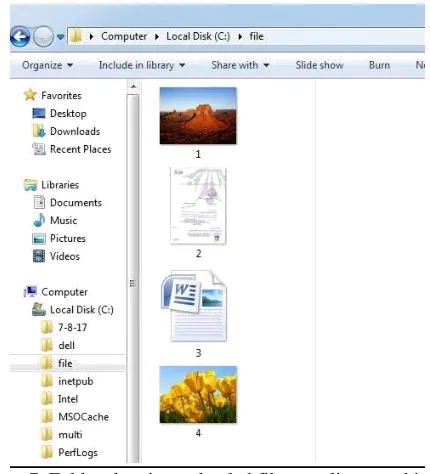The height and width of the screenshot is (474, 430).
Task: Open the PerfLogs folder in tree
Action: 78,453
